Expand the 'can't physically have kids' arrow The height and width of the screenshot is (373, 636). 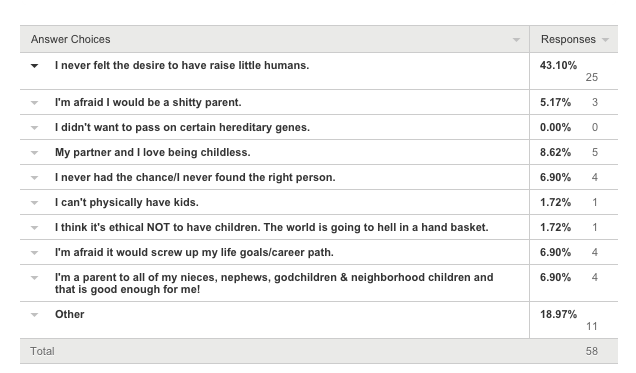pyautogui.click(x=34, y=203)
